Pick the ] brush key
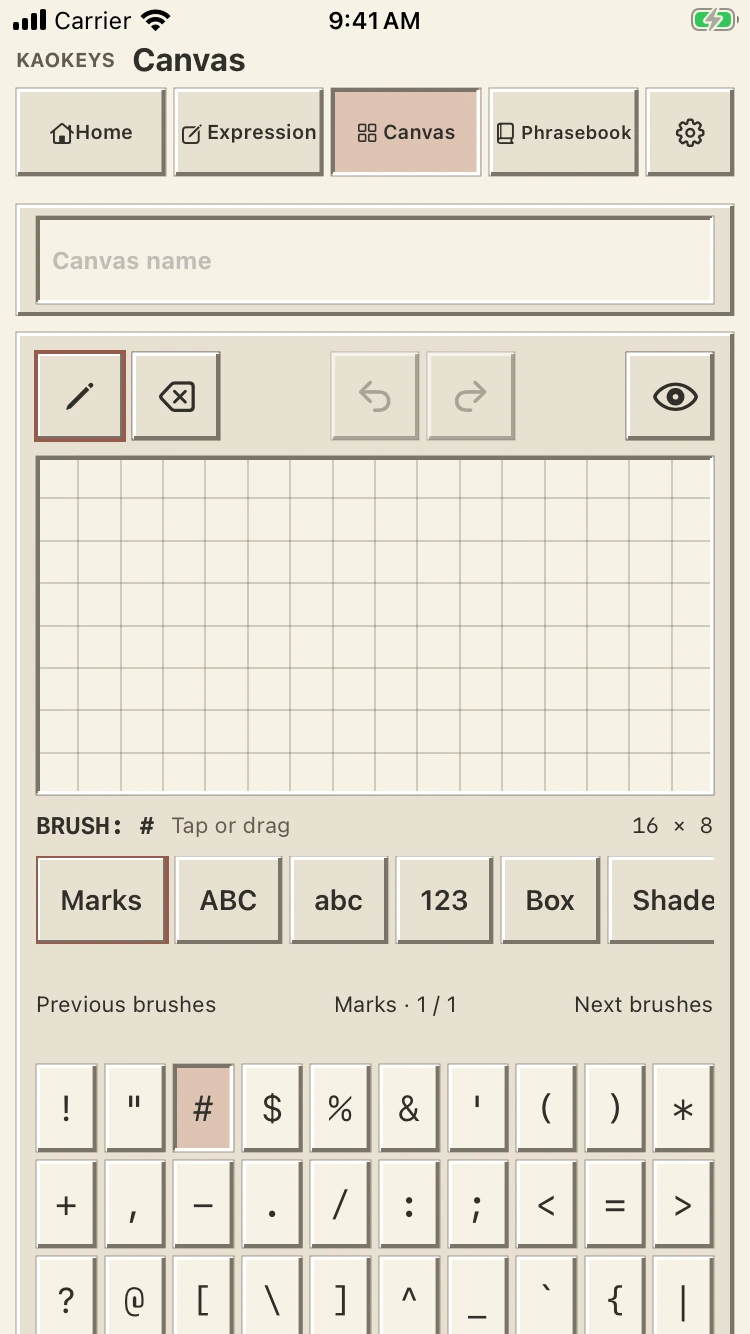This screenshot has height=1334, width=750. coord(340,1296)
